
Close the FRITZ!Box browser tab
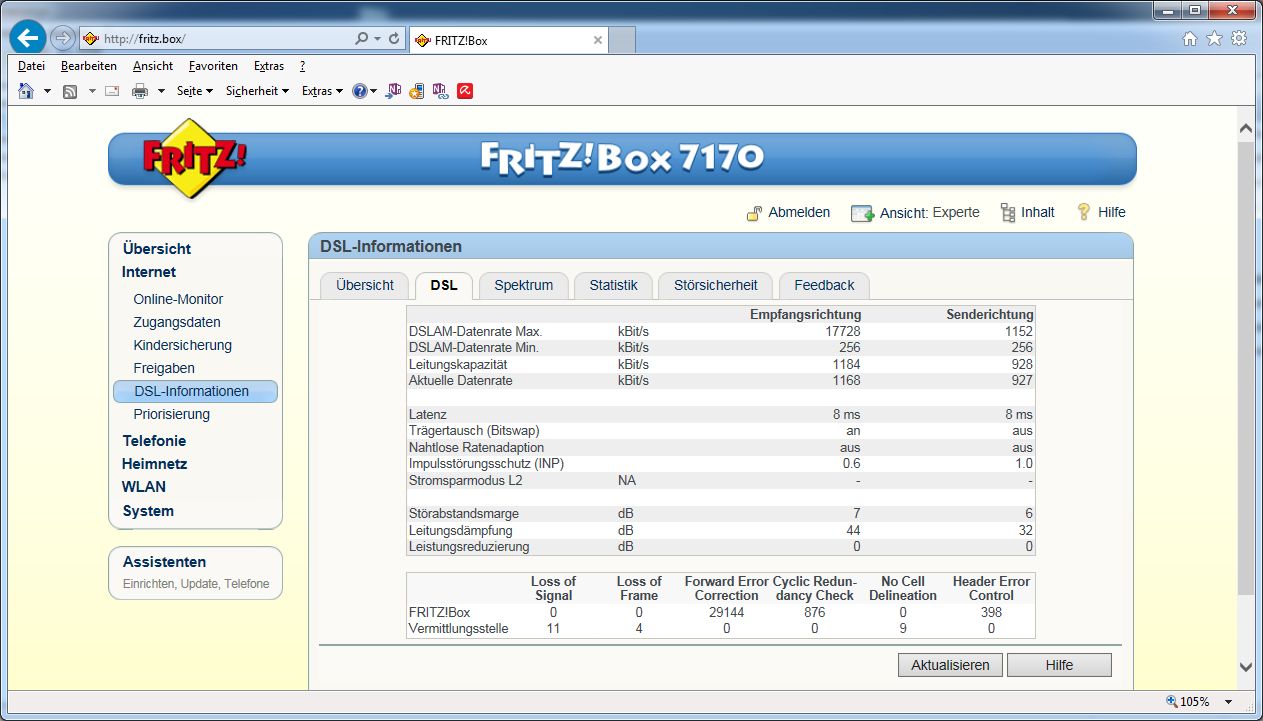click(x=598, y=41)
